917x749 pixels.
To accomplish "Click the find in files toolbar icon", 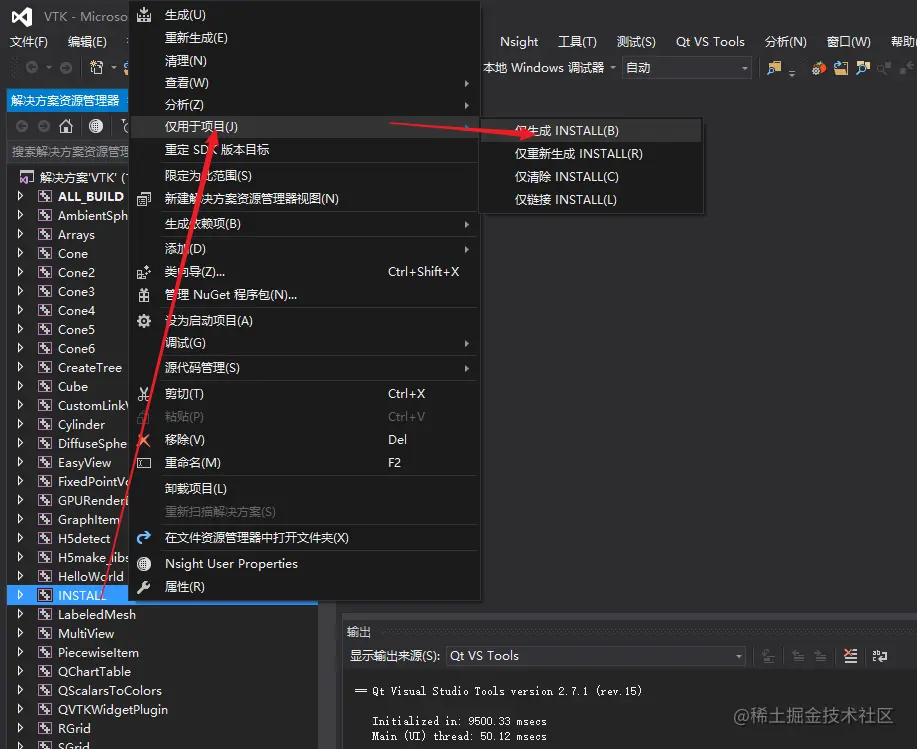I will [774, 68].
